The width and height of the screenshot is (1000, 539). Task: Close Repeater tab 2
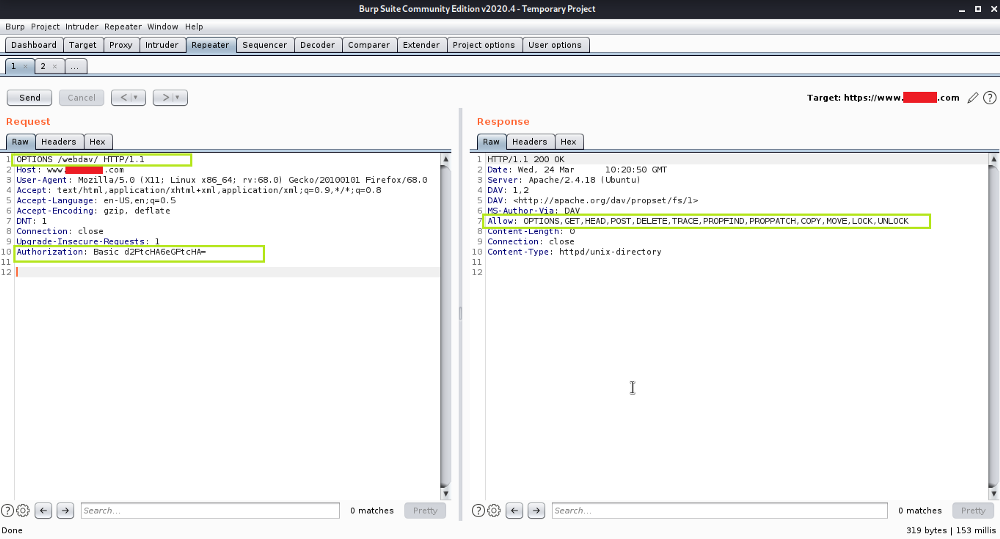(55, 66)
